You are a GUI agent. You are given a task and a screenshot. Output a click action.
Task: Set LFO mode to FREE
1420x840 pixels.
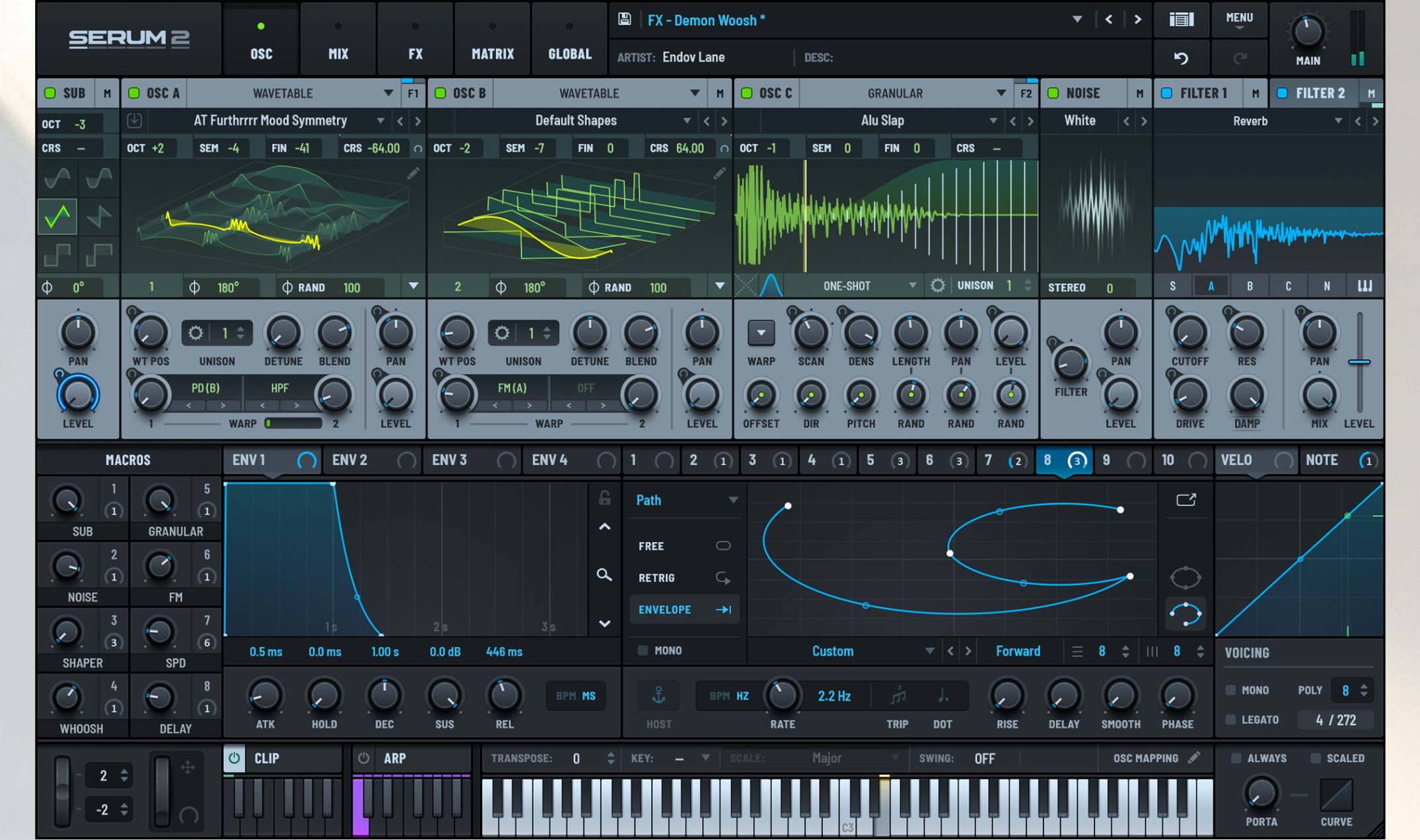[684, 545]
